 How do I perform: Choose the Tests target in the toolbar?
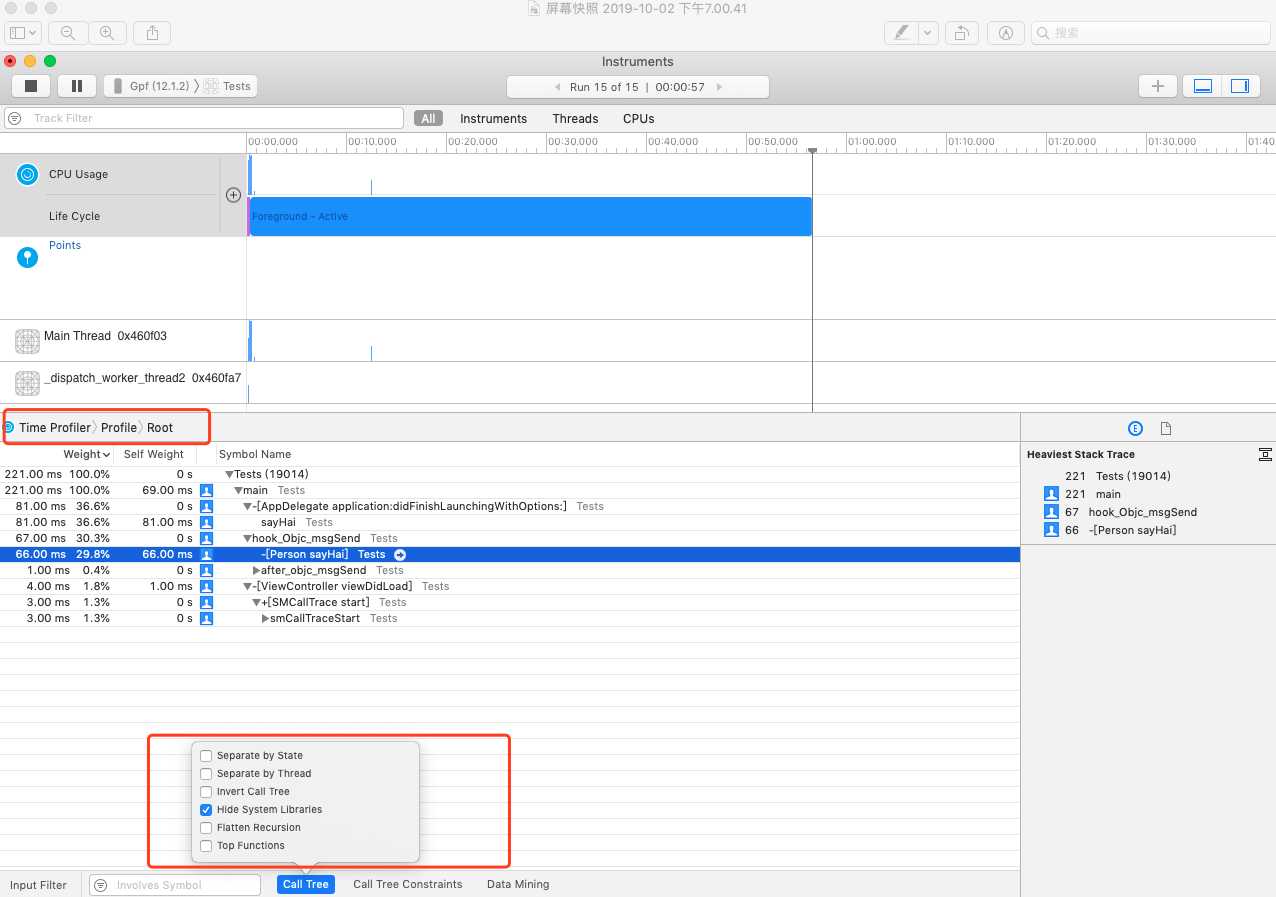point(228,86)
